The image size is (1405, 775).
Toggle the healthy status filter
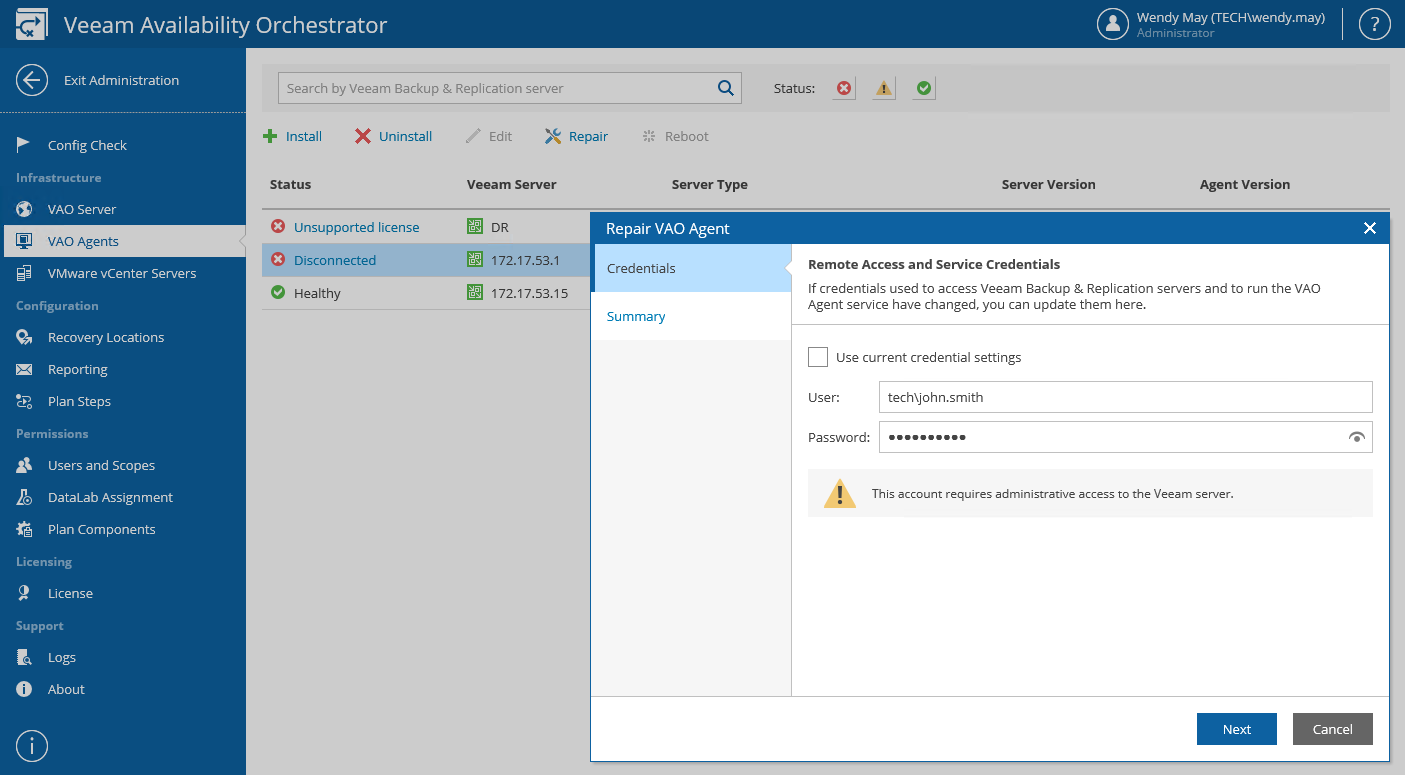point(924,88)
